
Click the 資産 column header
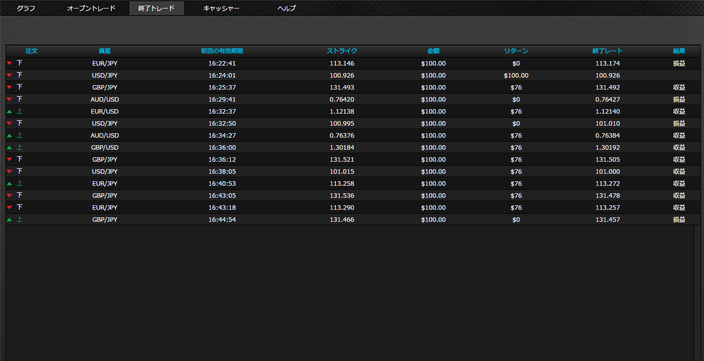point(105,51)
